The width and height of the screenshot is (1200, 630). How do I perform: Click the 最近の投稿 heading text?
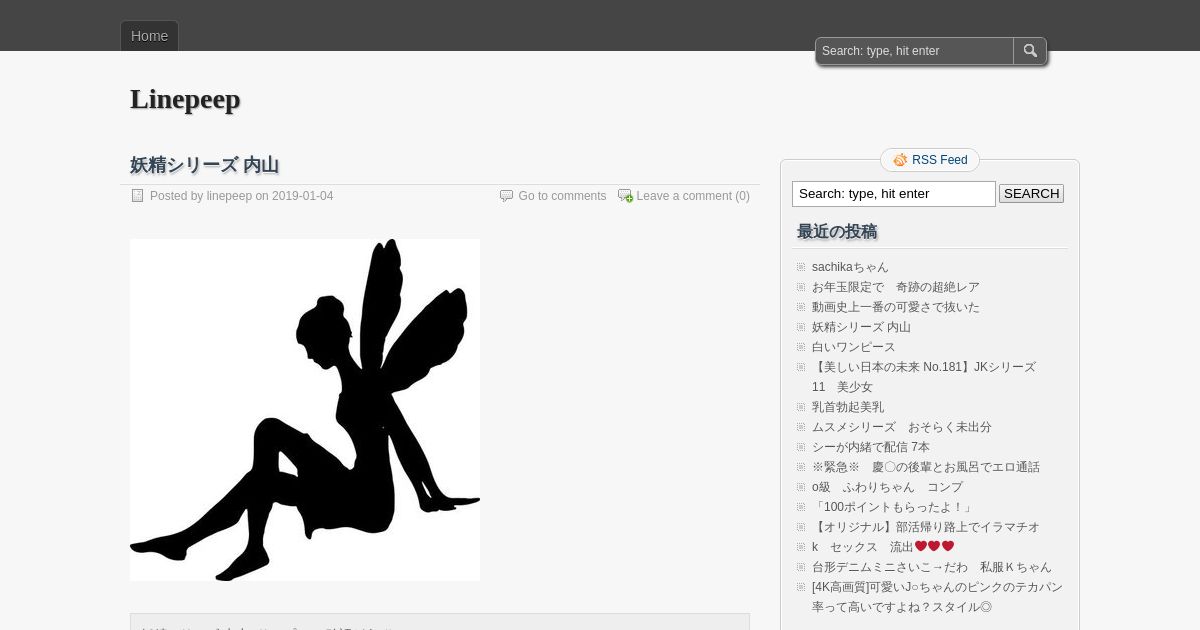(837, 232)
